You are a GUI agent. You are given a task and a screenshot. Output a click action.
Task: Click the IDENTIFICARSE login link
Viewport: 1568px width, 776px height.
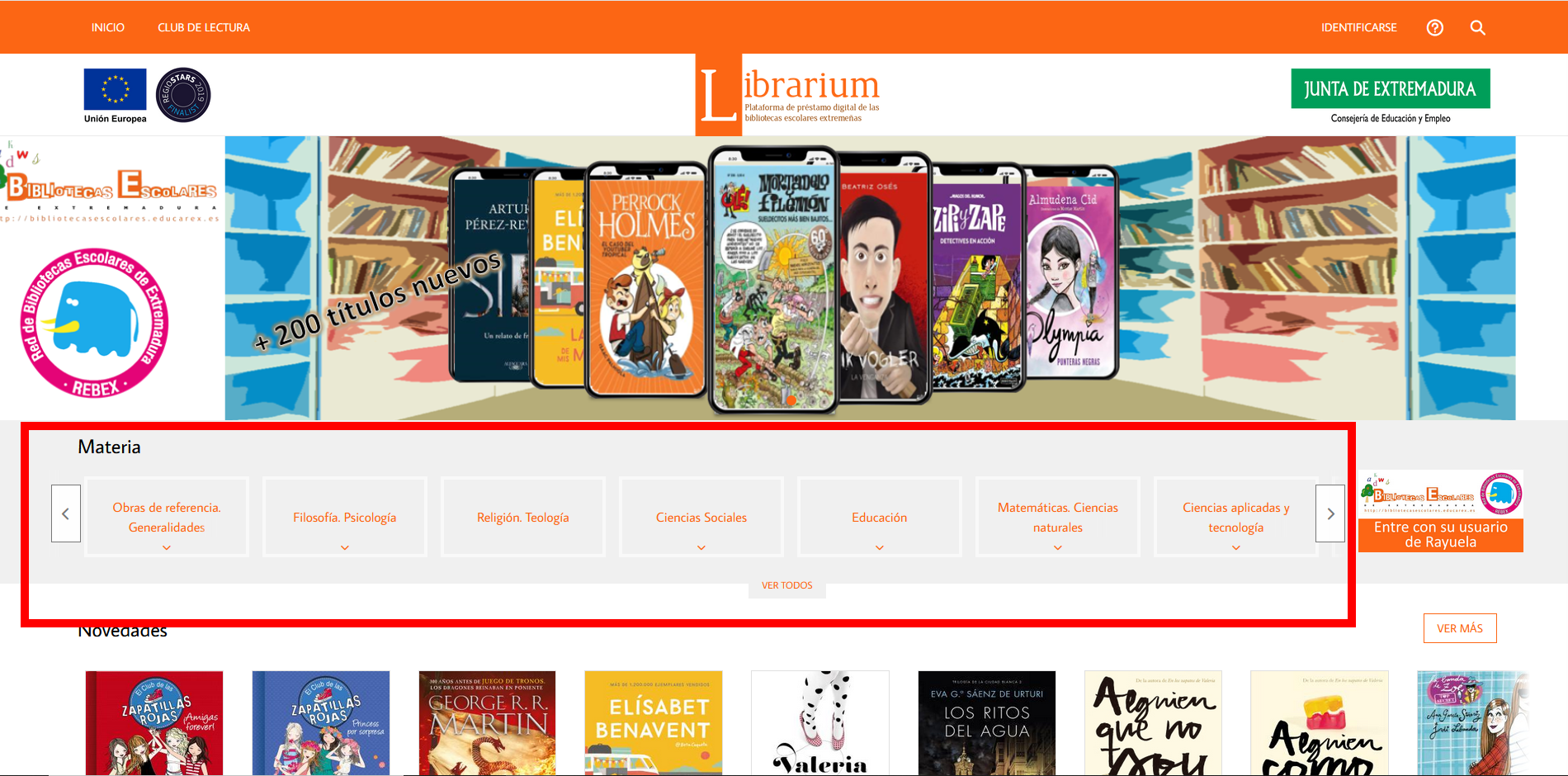point(1358,27)
